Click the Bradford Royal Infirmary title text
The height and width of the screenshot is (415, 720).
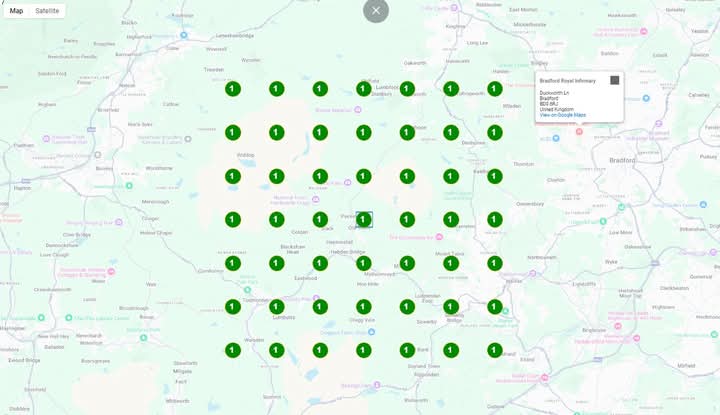(568, 81)
